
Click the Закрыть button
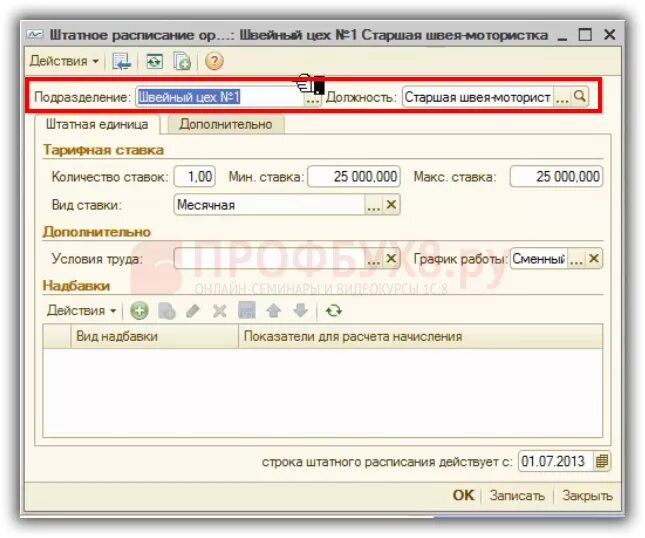(x=587, y=495)
